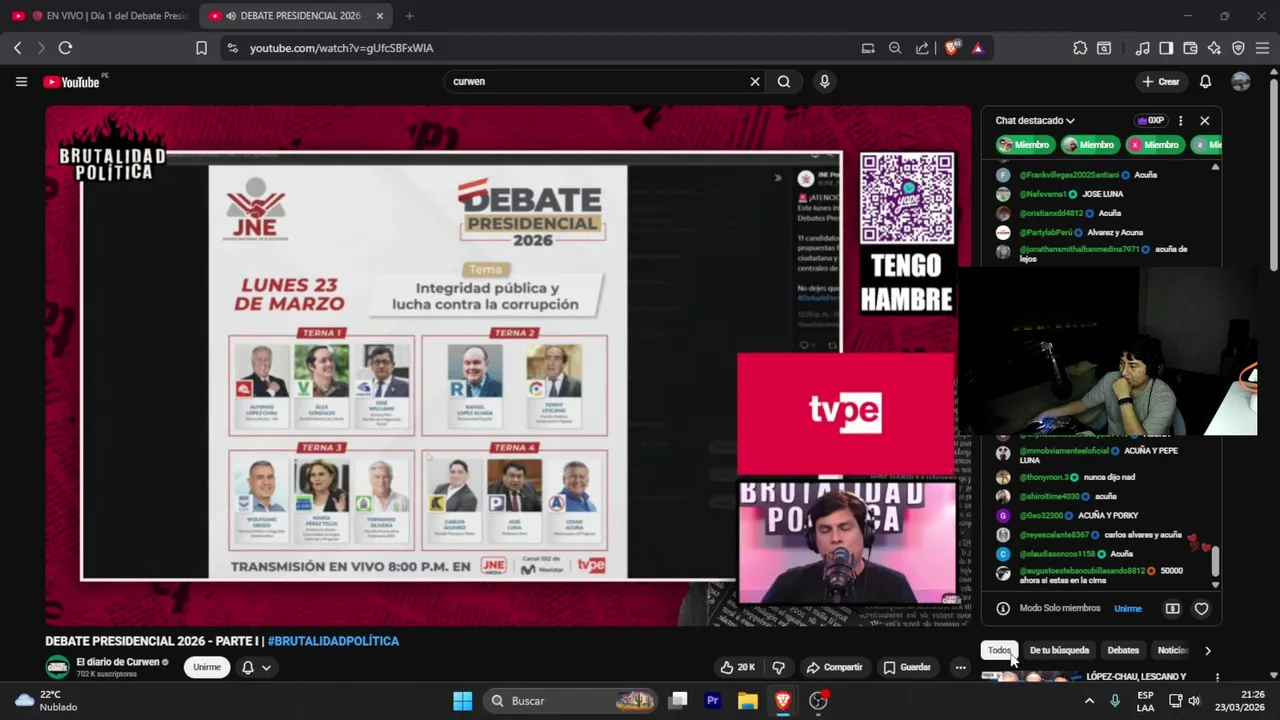Click the DXP chat badge
Viewport: 1280px width, 720px height.
[1151, 120]
